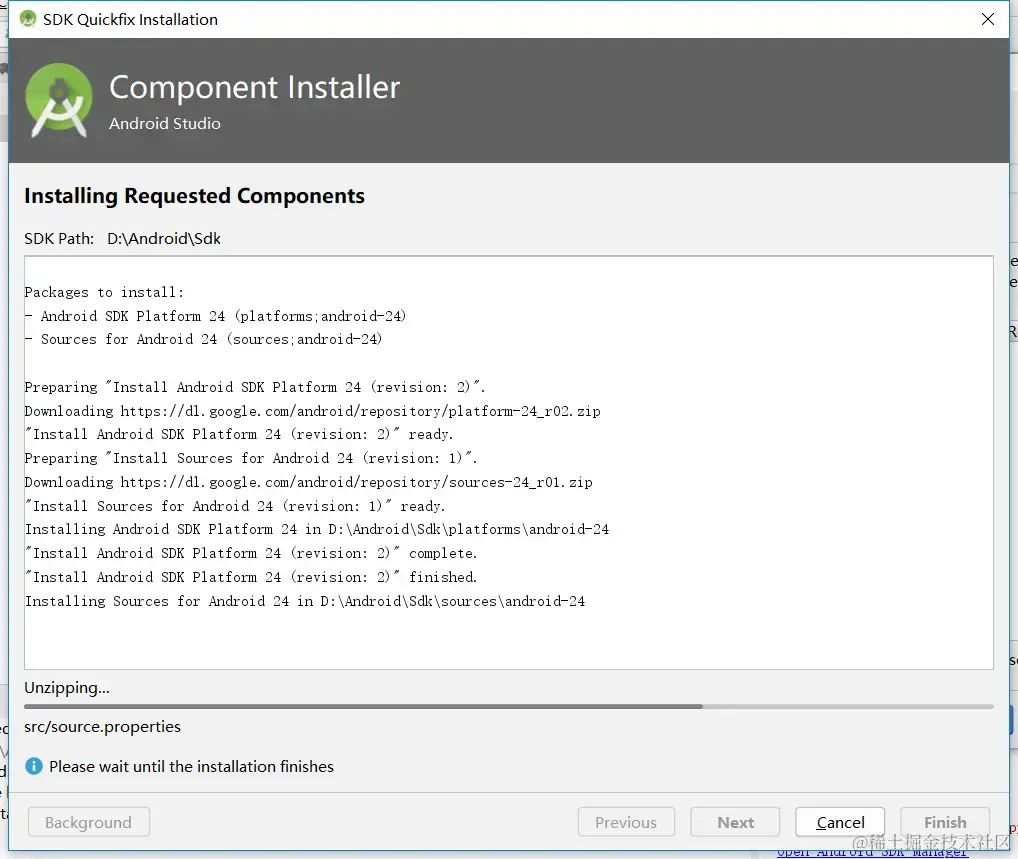The width and height of the screenshot is (1018, 859).
Task: Click the 'SDK Quickfix Installation' window title
Action: (x=130, y=19)
